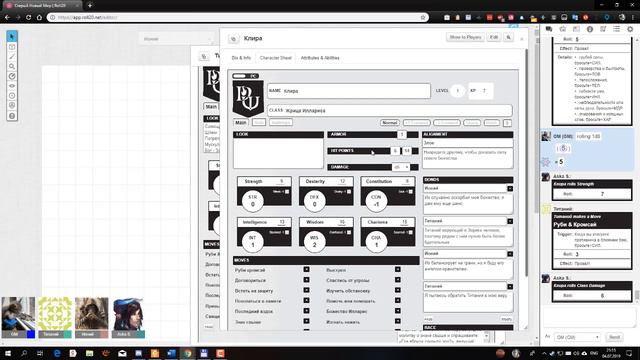Viewport: 640px width, 360px height.
Task: Open the measure ruler tool
Action: 12,76
